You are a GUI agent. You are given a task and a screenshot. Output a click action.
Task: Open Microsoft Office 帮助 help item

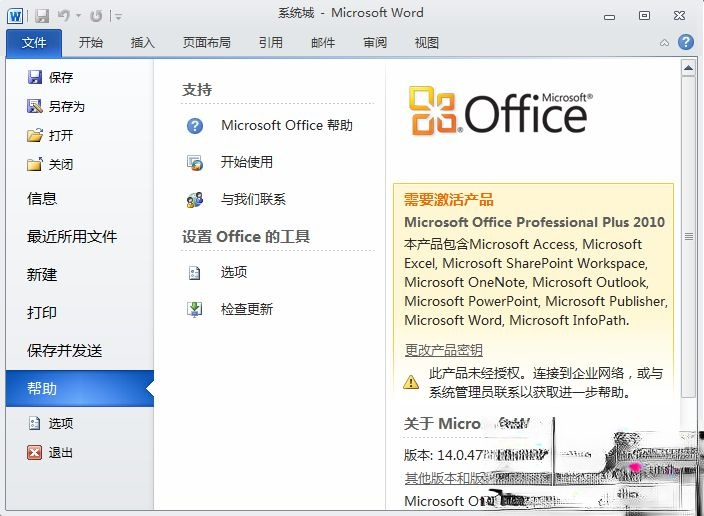coord(286,125)
